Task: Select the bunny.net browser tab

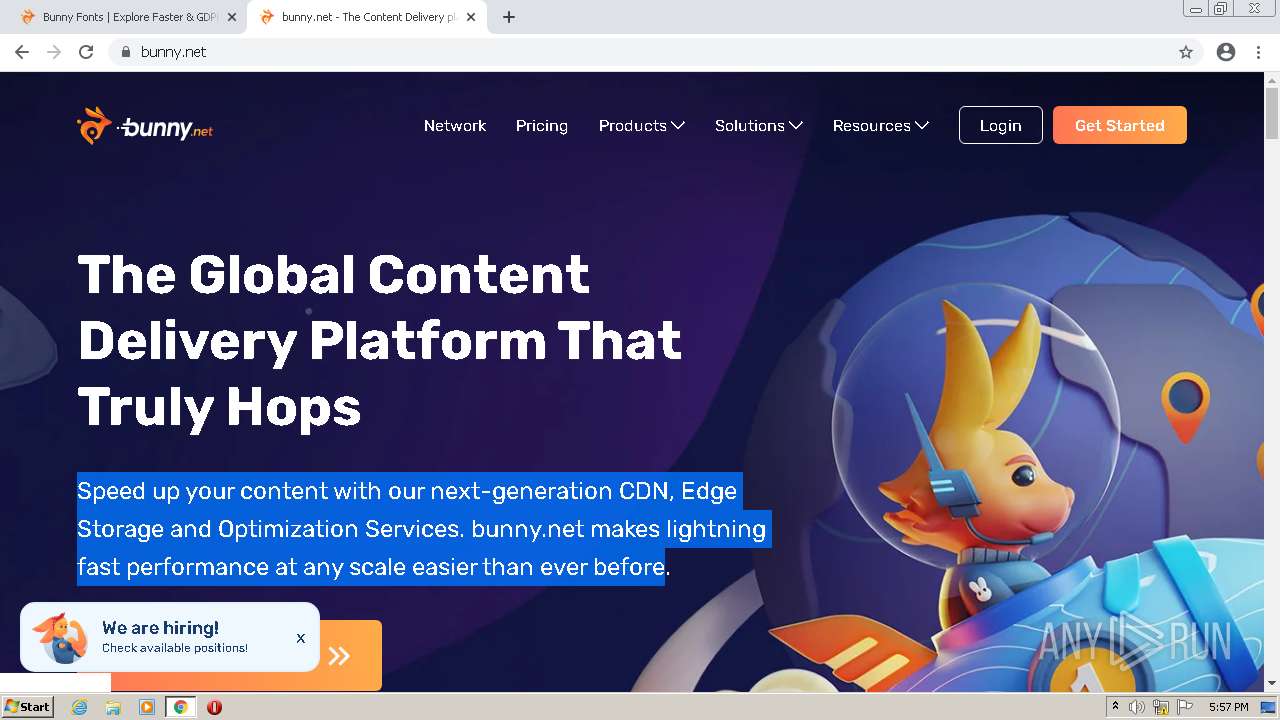Action: [365, 17]
